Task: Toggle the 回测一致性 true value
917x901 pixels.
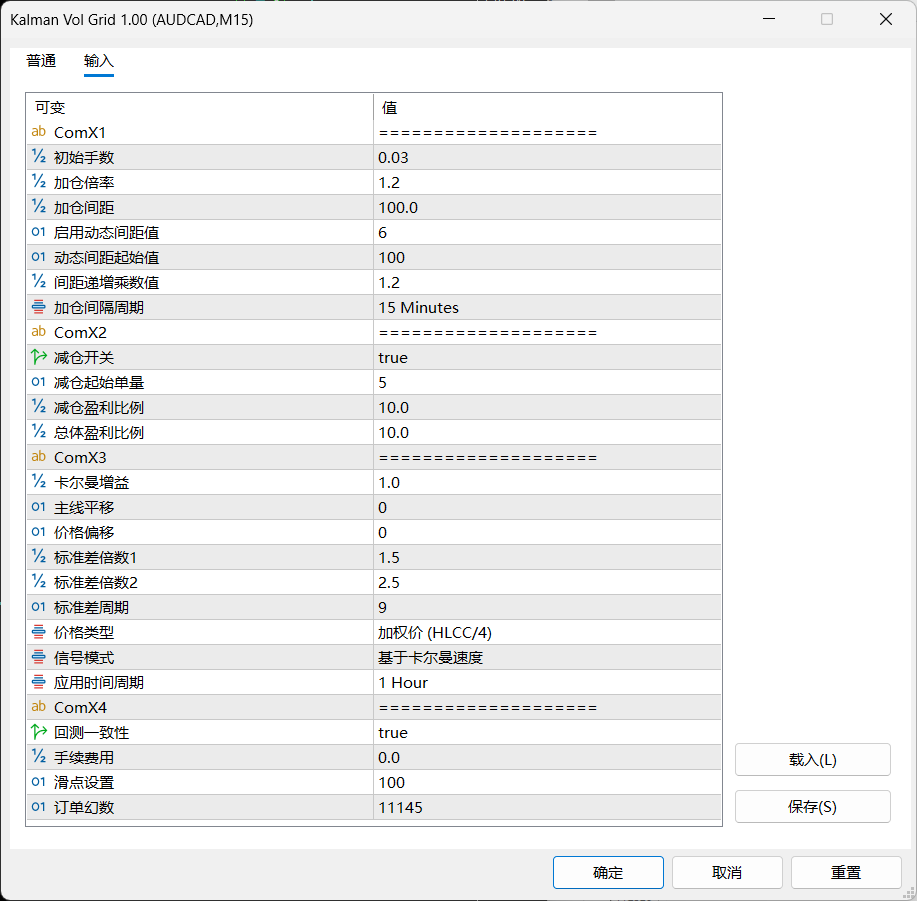Action: tap(547, 732)
